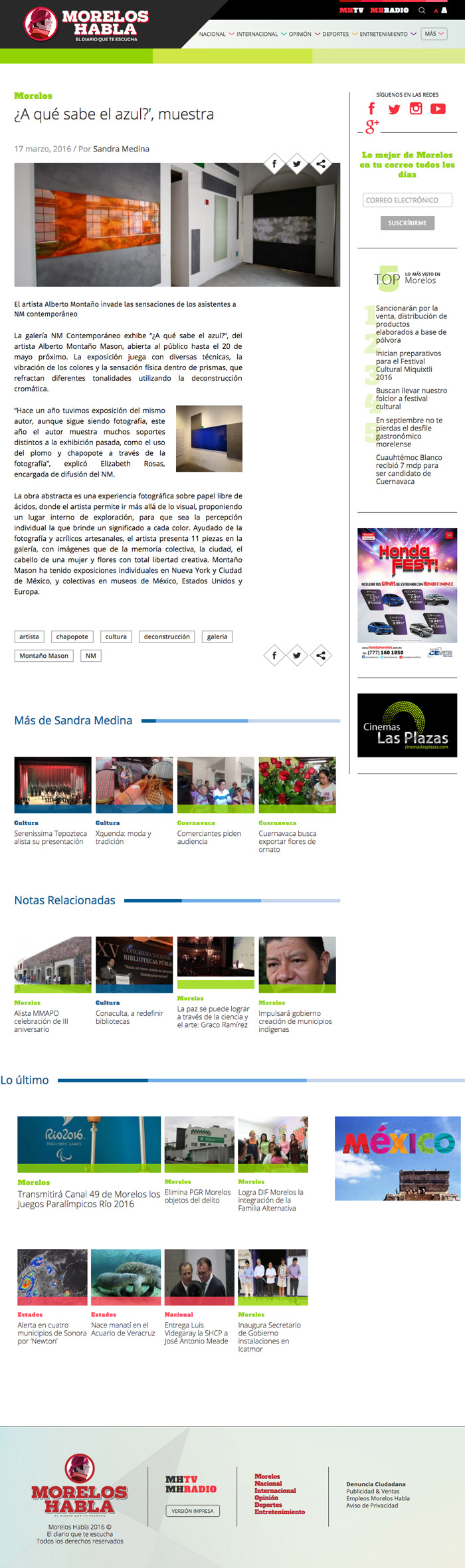Switch to the larger white font size A
Image resolution: width=465 pixels, height=1568 pixels.
pos(444,11)
